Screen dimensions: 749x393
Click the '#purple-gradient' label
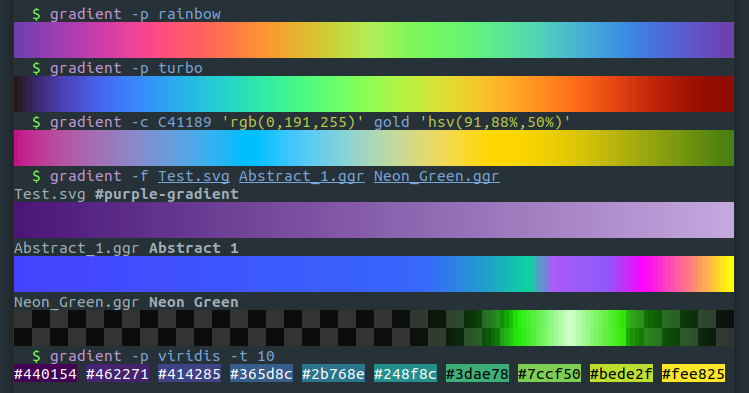(167, 194)
